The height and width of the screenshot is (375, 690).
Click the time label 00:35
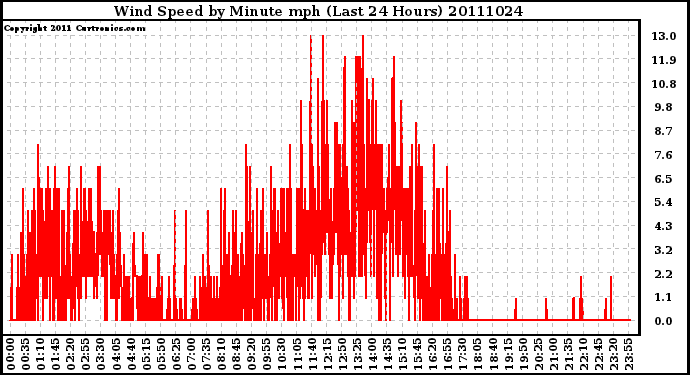pyautogui.click(x=26, y=355)
